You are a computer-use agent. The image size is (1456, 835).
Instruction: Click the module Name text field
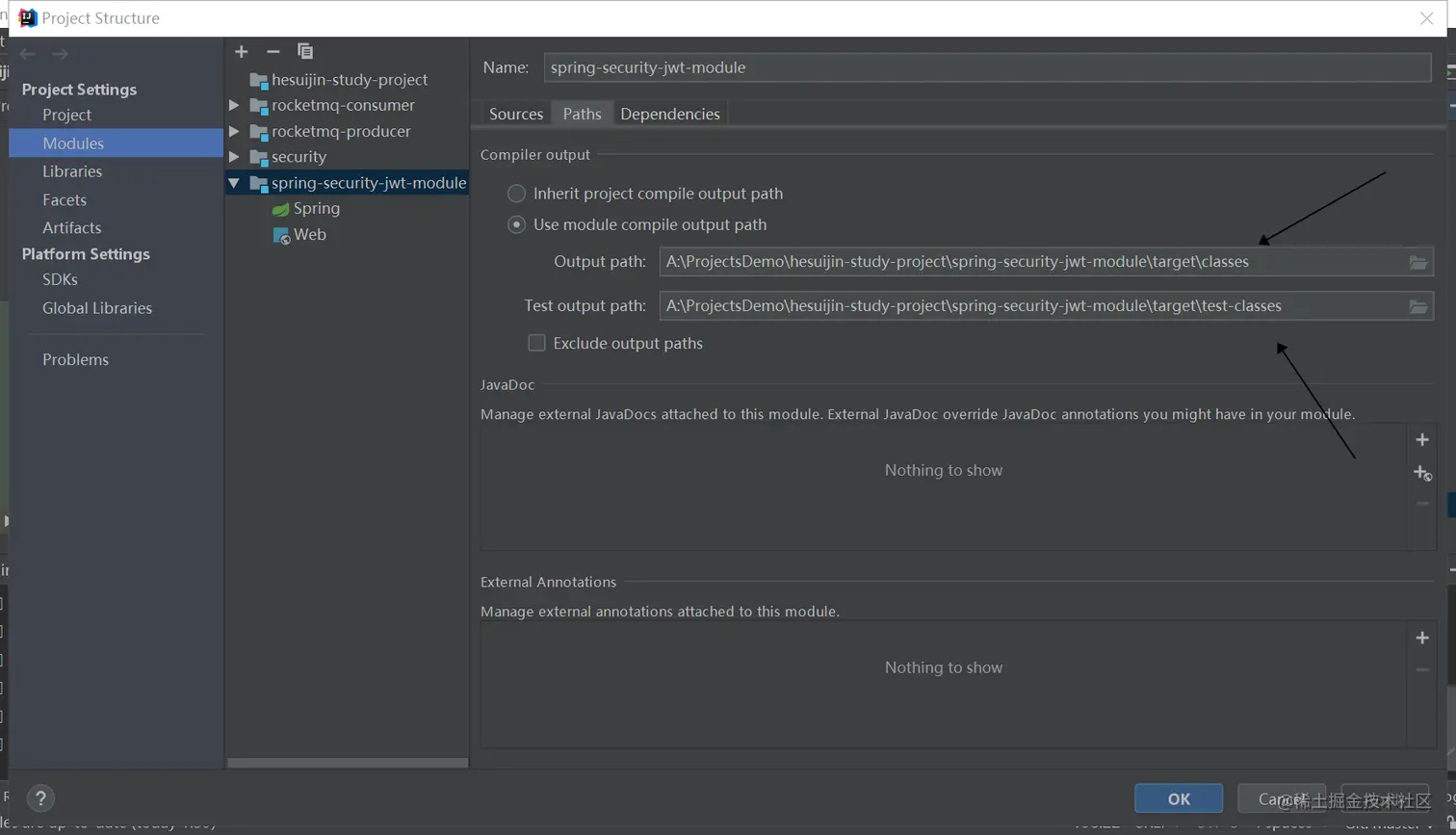click(987, 67)
